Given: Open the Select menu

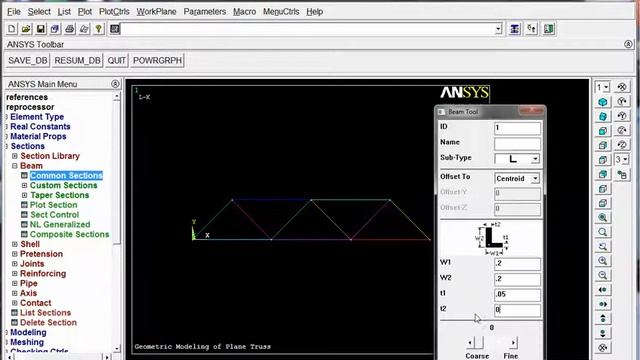Looking at the screenshot, I should click(x=39, y=12).
